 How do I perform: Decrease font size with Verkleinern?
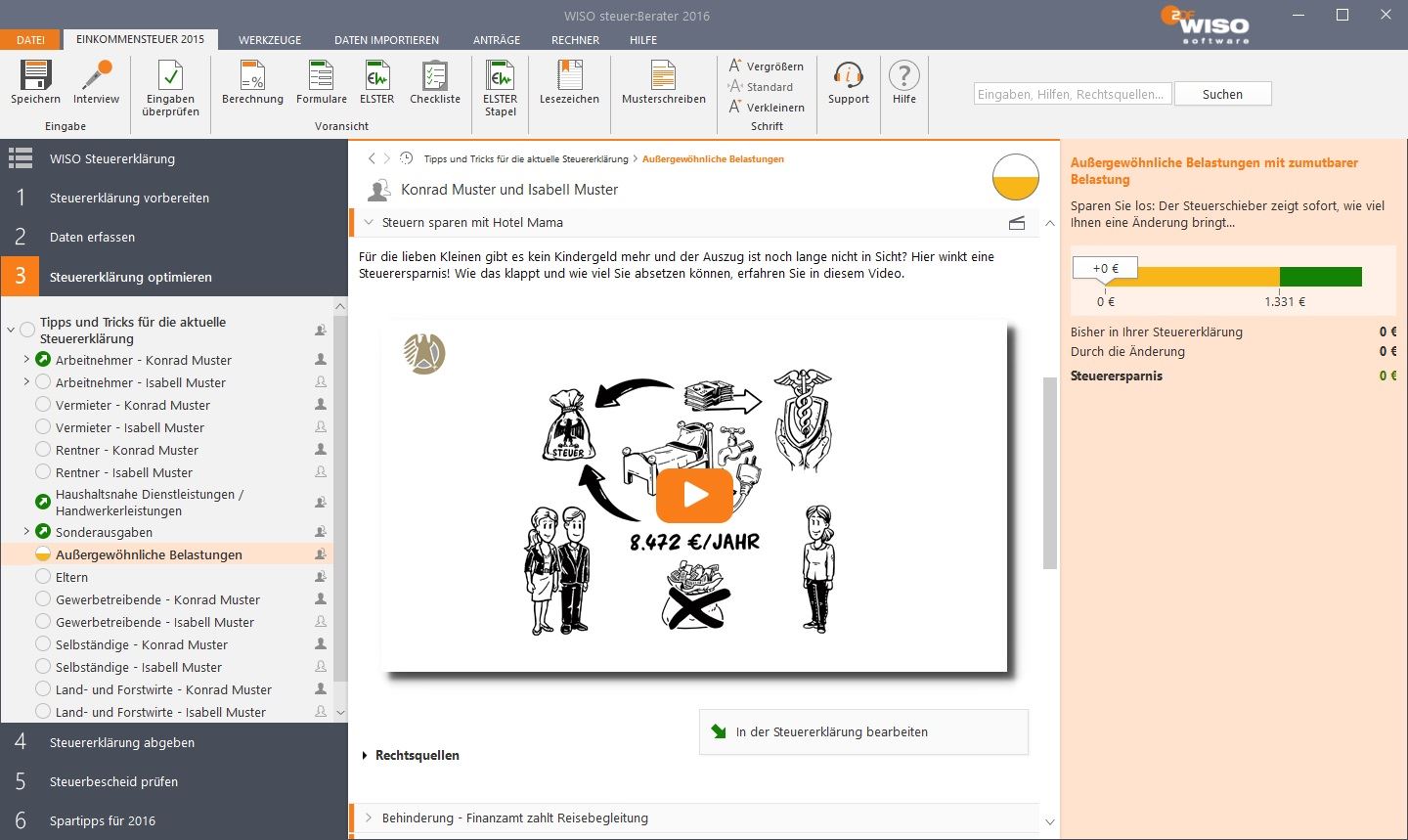(767, 108)
